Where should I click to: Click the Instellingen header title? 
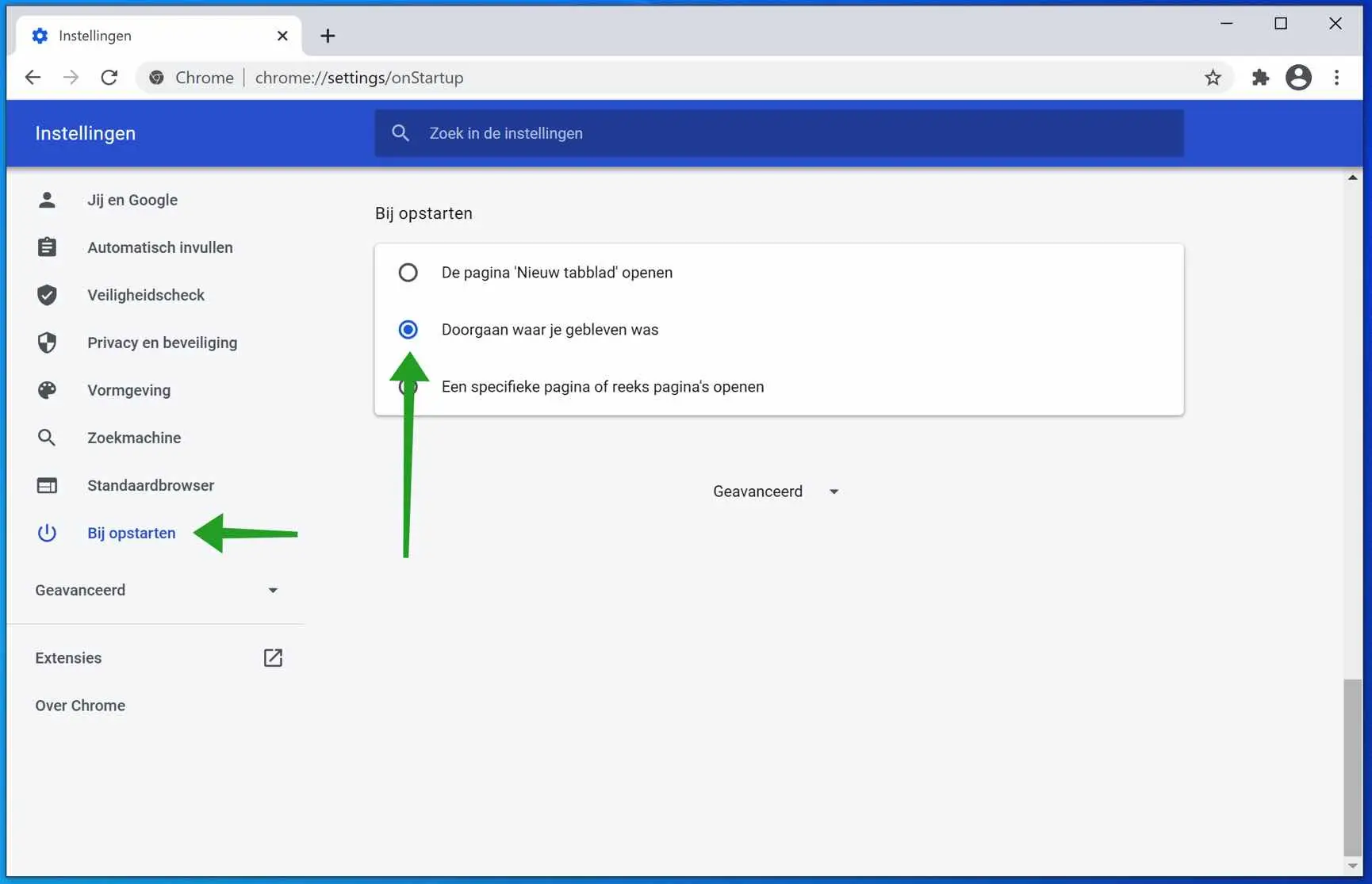tap(85, 133)
